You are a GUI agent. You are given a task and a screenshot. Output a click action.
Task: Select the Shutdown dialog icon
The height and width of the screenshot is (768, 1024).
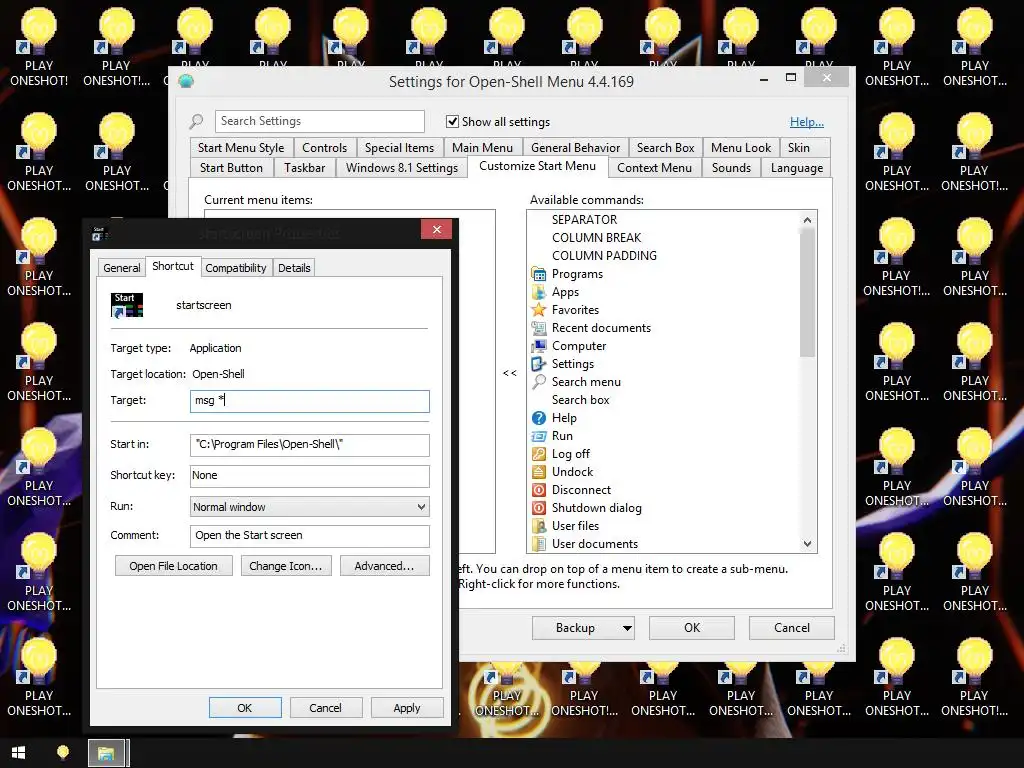point(539,507)
